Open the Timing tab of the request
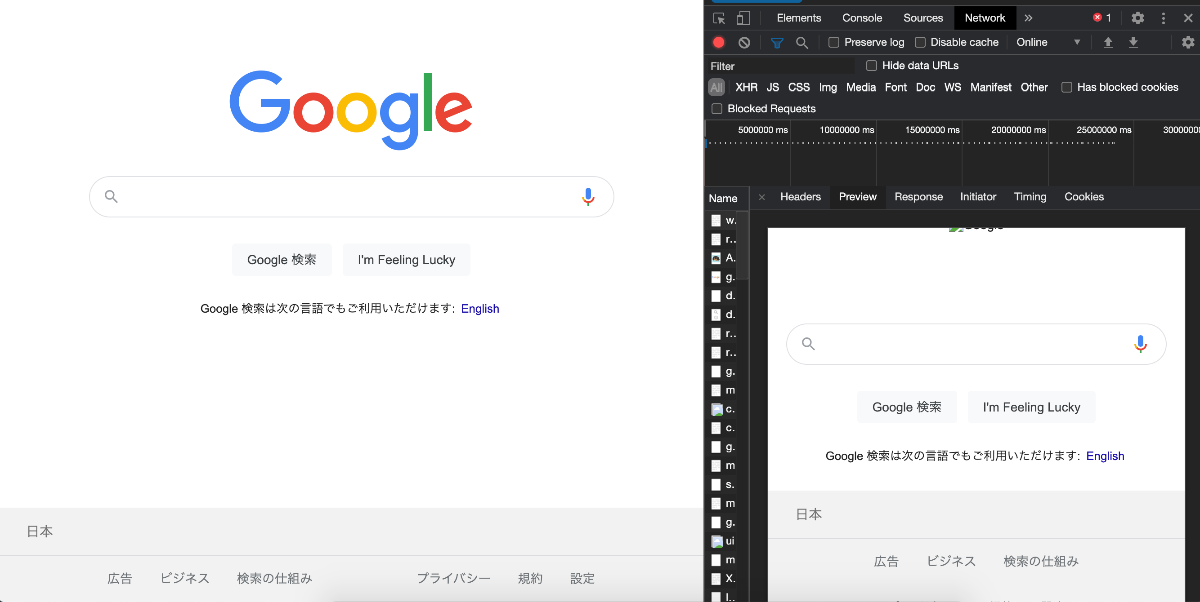The height and width of the screenshot is (602, 1200). pos(1030,197)
